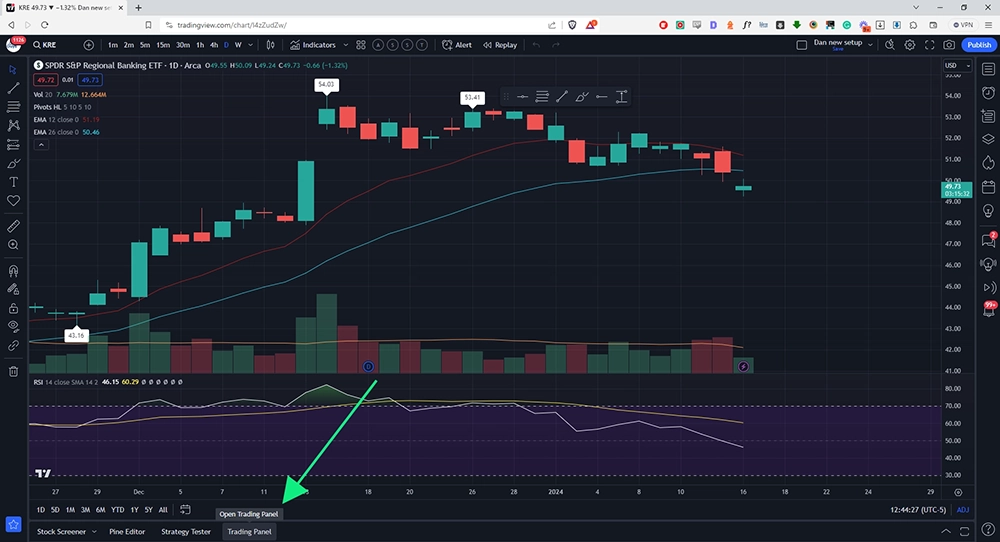1000x542 pixels.
Task: Open chats icon with 2 badge
Action: coord(988,240)
